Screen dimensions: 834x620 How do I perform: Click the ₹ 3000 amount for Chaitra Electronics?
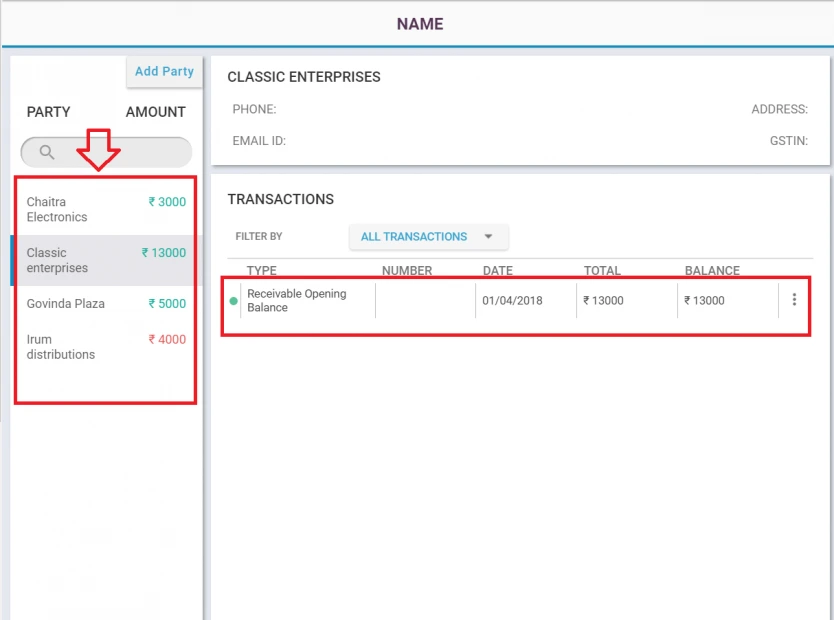(167, 202)
